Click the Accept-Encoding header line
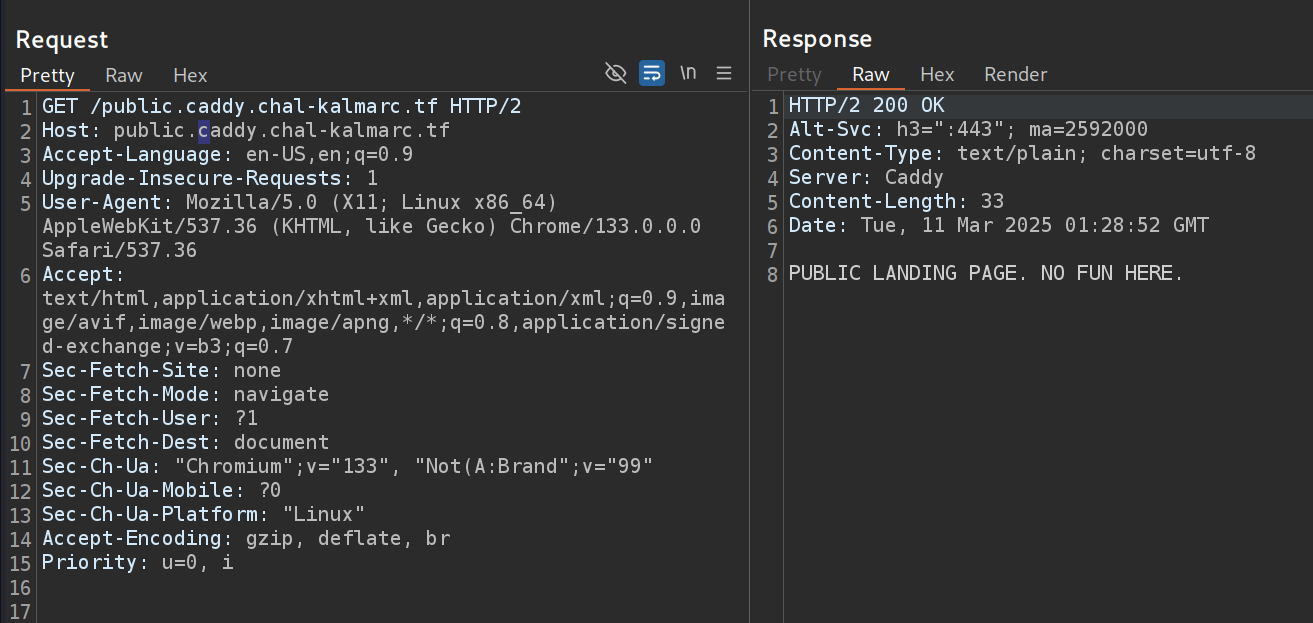 (246, 539)
